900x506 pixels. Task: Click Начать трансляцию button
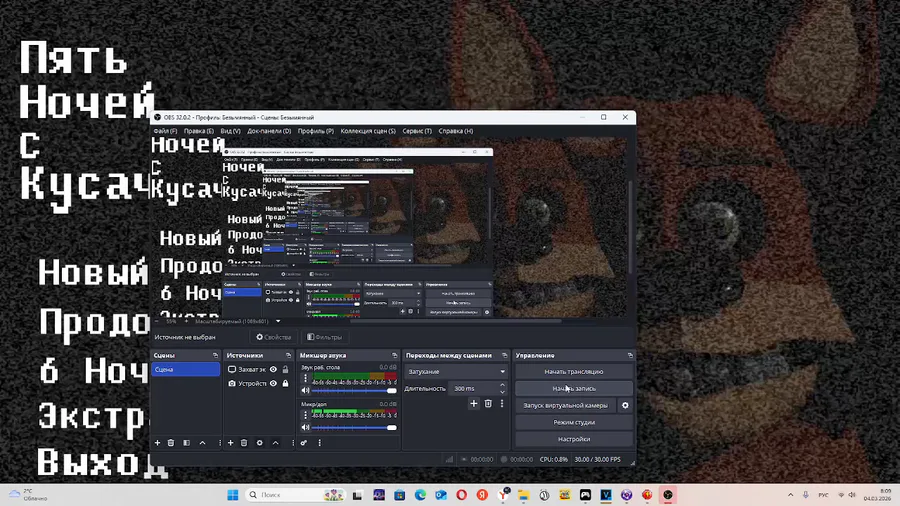(x=573, y=372)
